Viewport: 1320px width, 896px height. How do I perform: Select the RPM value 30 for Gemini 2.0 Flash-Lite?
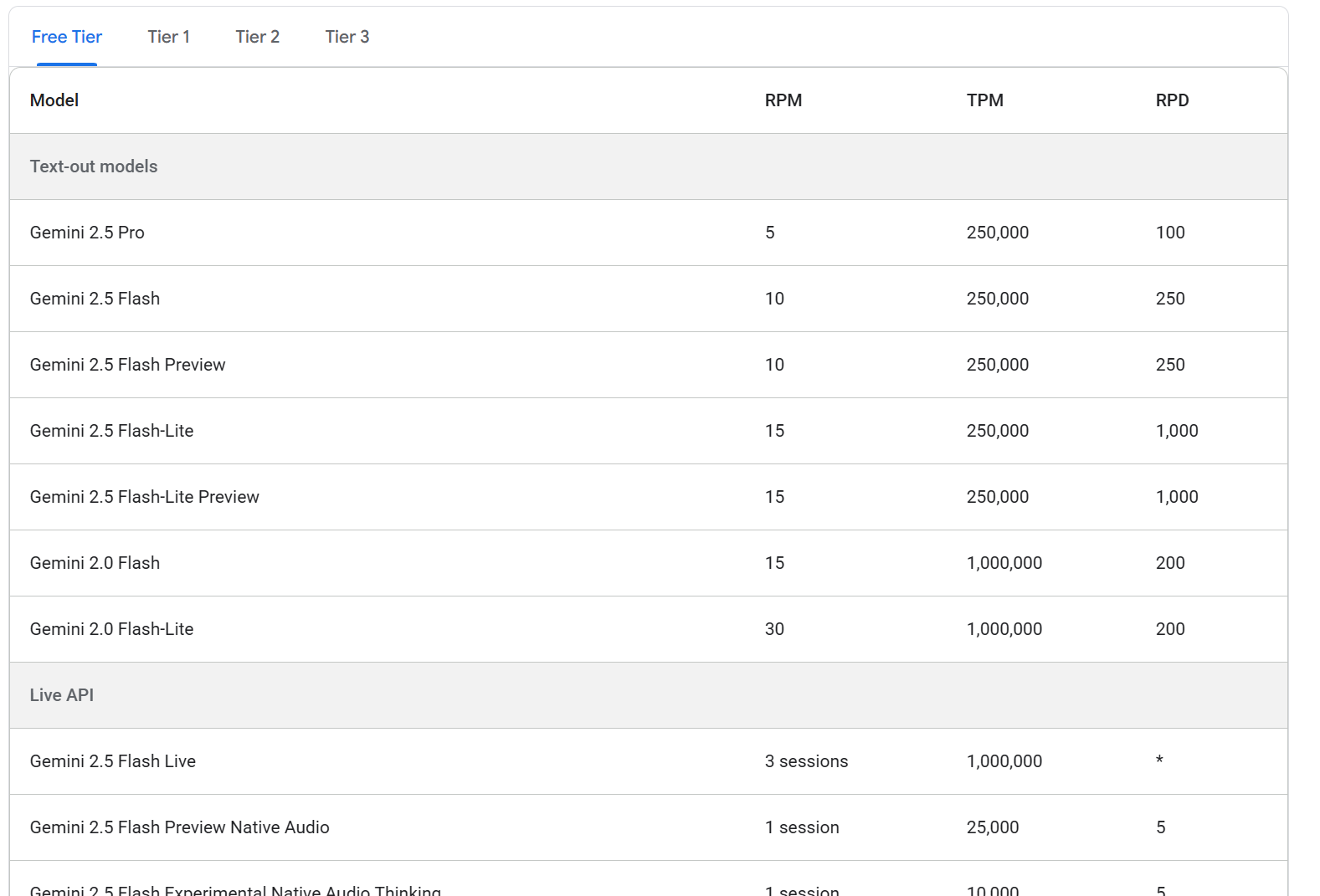pyautogui.click(x=775, y=629)
